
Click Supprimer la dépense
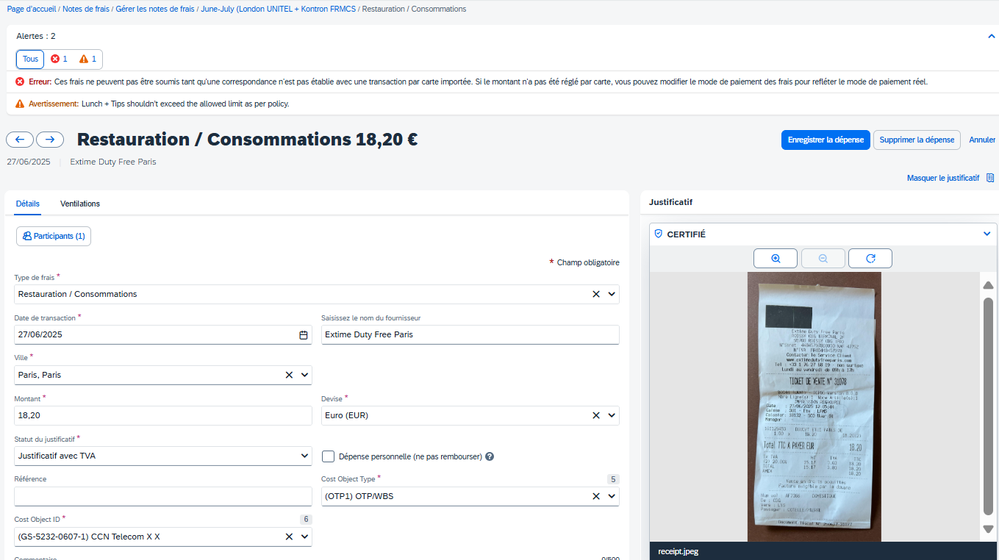(x=917, y=140)
